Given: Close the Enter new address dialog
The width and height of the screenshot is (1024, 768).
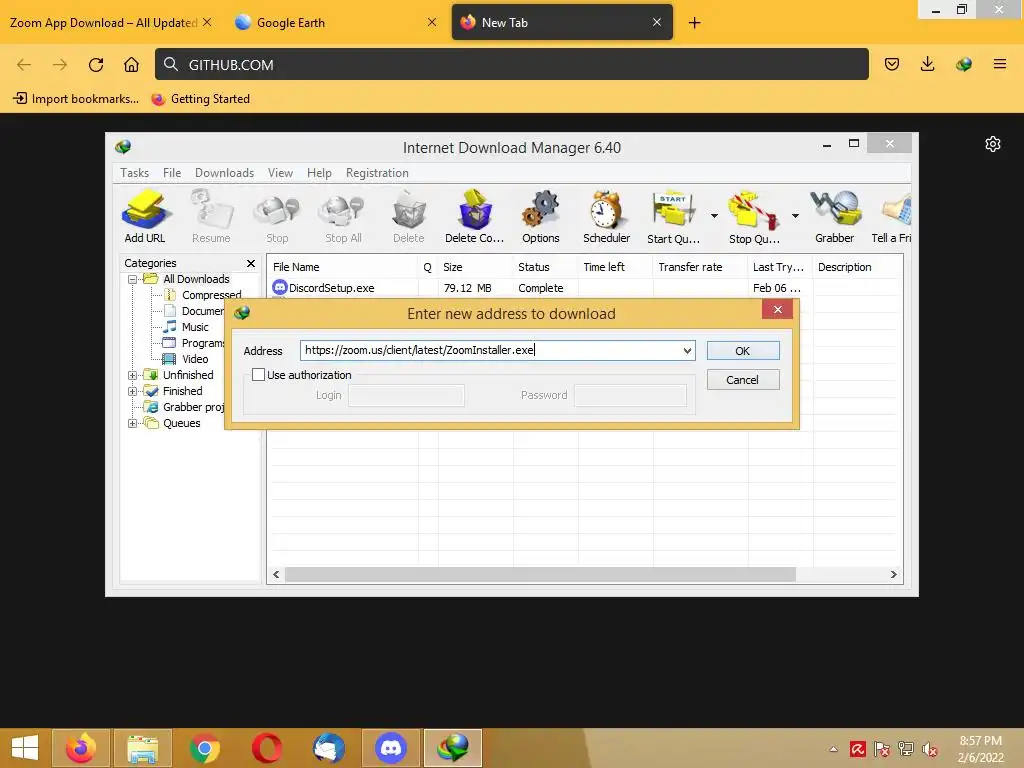Looking at the screenshot, I should [777, 310].
